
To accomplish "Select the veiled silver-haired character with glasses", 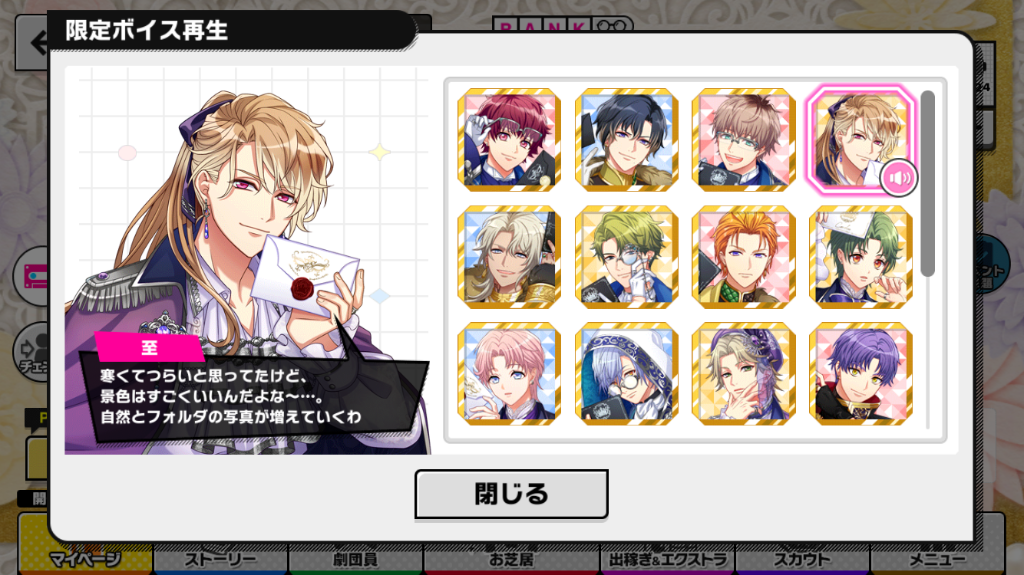I will click(626, 374).
